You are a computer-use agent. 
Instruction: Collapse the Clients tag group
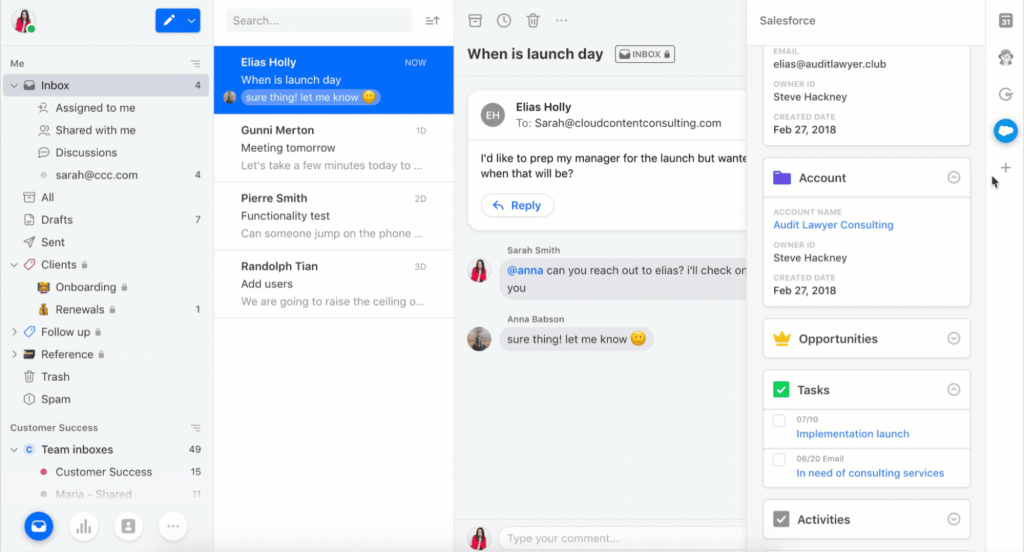pos(14,265)
